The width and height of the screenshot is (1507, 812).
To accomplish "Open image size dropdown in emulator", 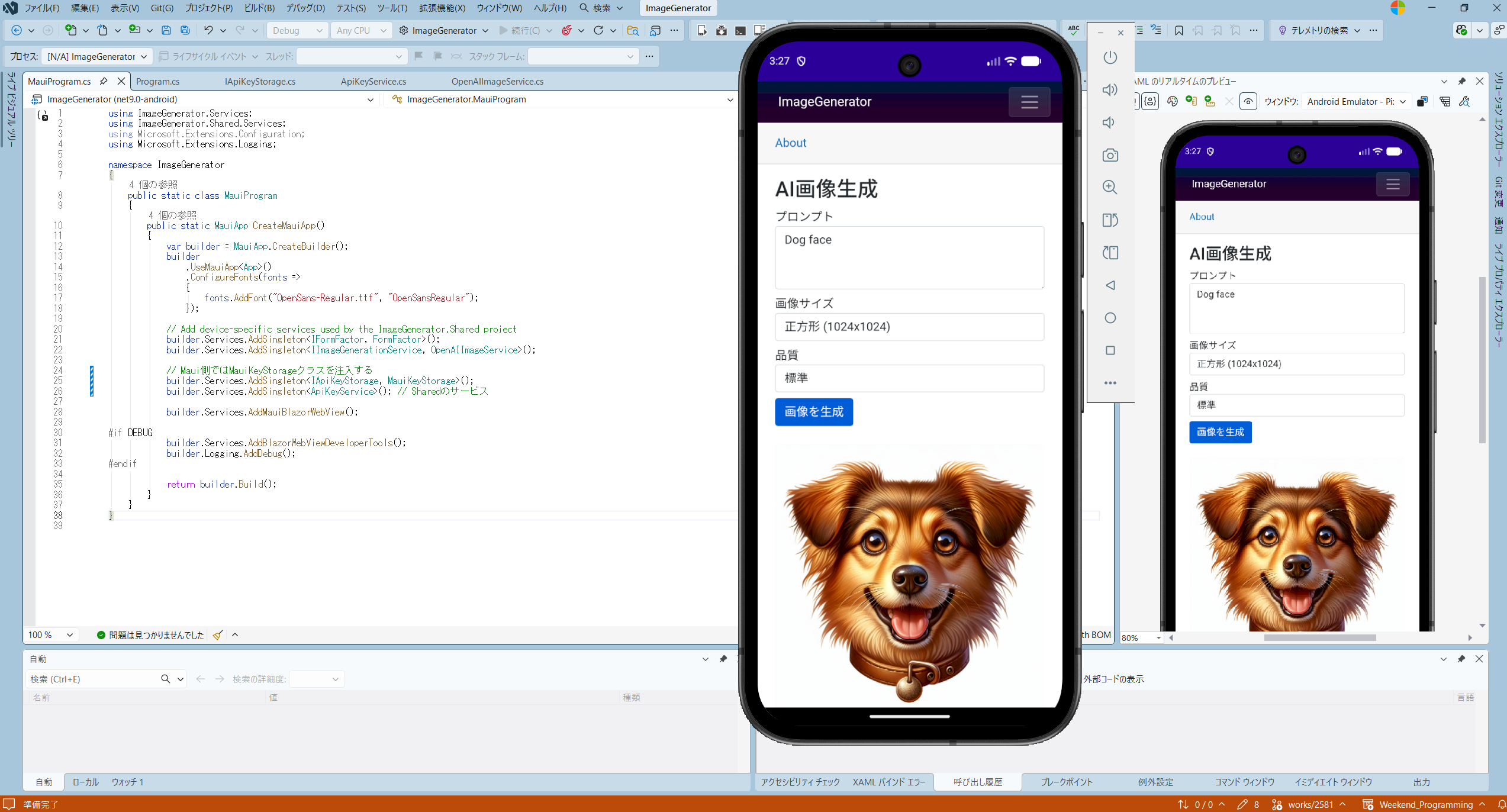I will point(909,327).
